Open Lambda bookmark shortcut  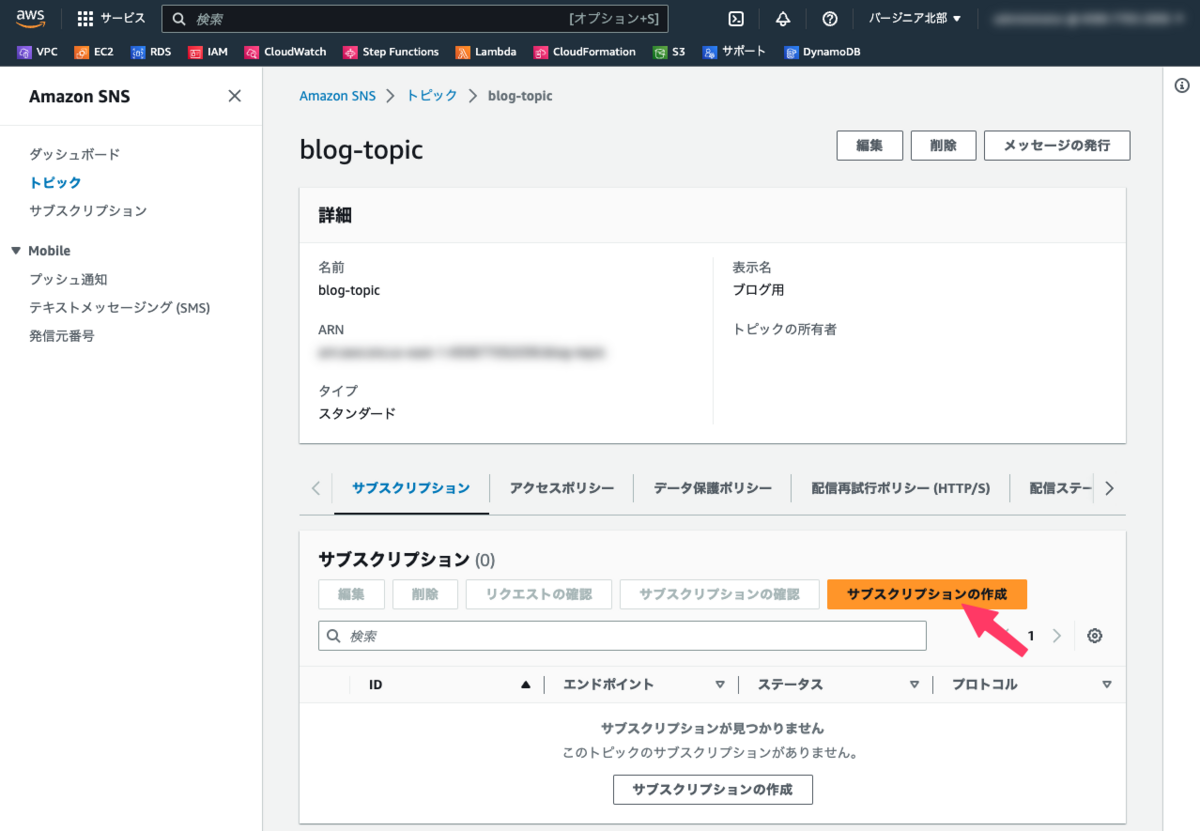click(x=486, y=52)
